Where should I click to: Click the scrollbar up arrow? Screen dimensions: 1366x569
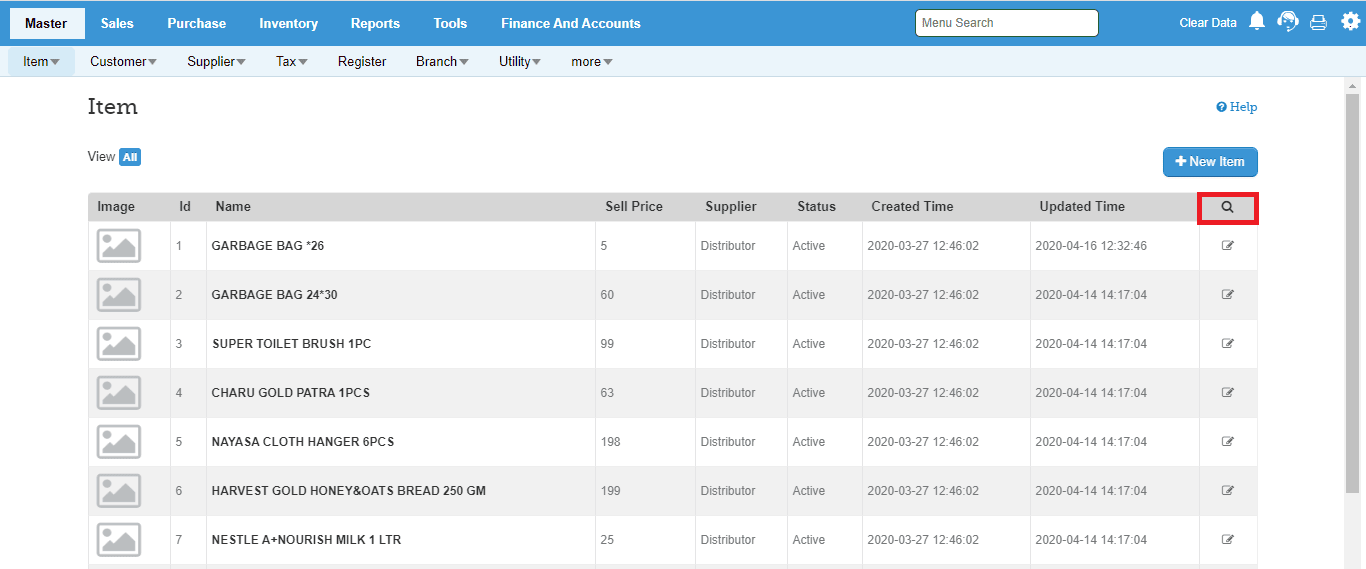tap(1352, 86)
